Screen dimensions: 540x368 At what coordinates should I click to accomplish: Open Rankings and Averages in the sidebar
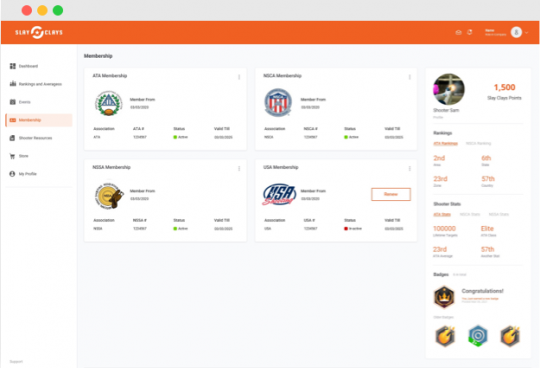tap(36, 84)
